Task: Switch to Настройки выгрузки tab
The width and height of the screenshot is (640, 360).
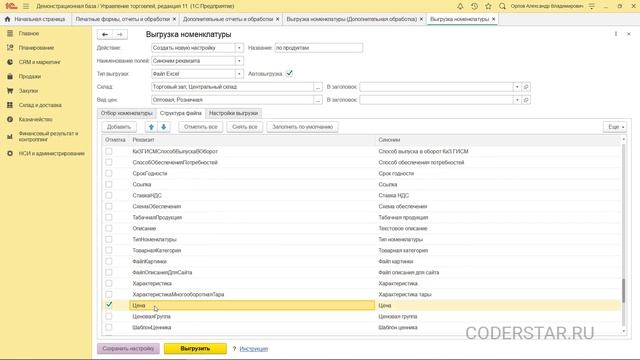Action: pyautogui.click(x=233, y=113)
